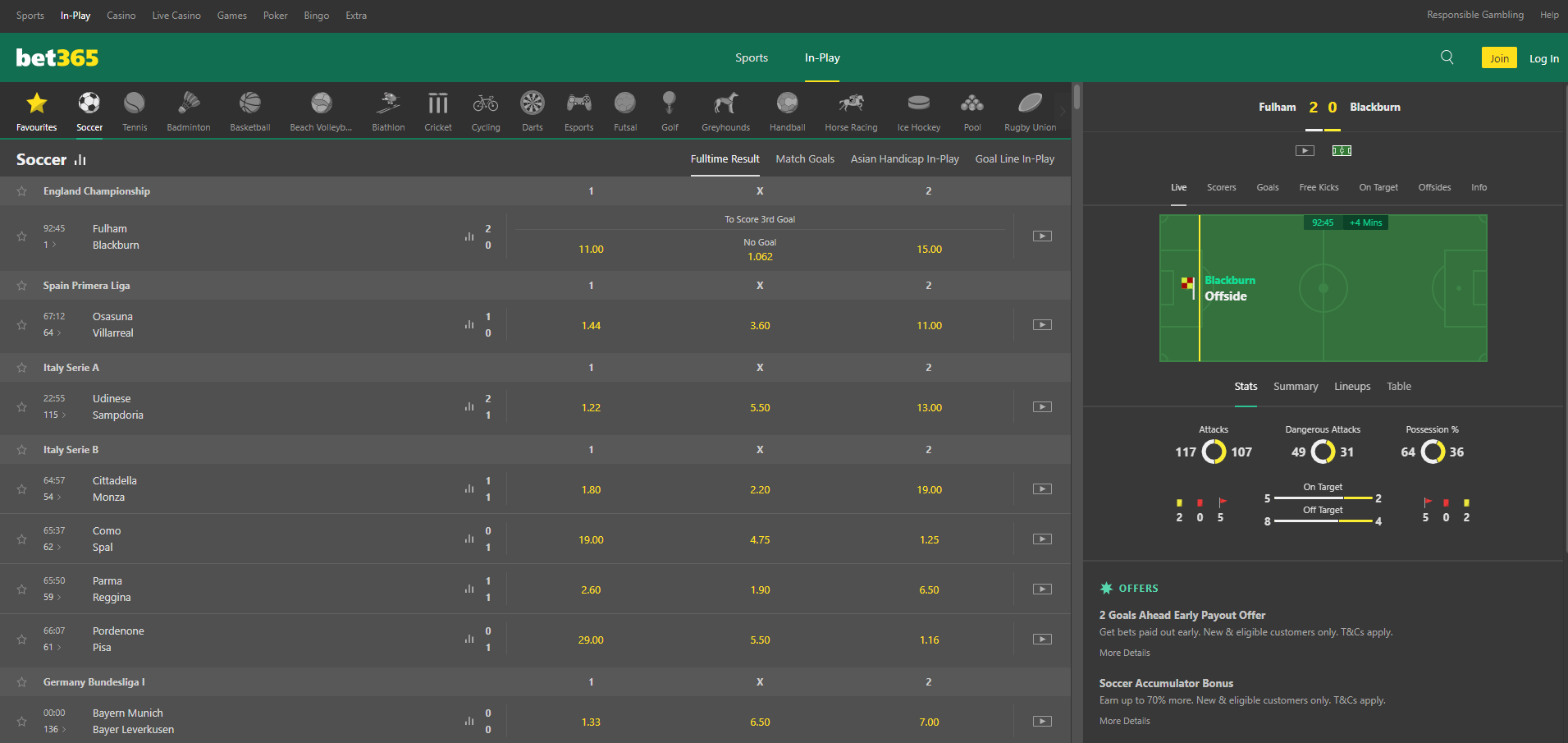1568x743 pixels.
Task: Expand the 1 market for Fulham v Blackburn
Action: click(49, 245)
